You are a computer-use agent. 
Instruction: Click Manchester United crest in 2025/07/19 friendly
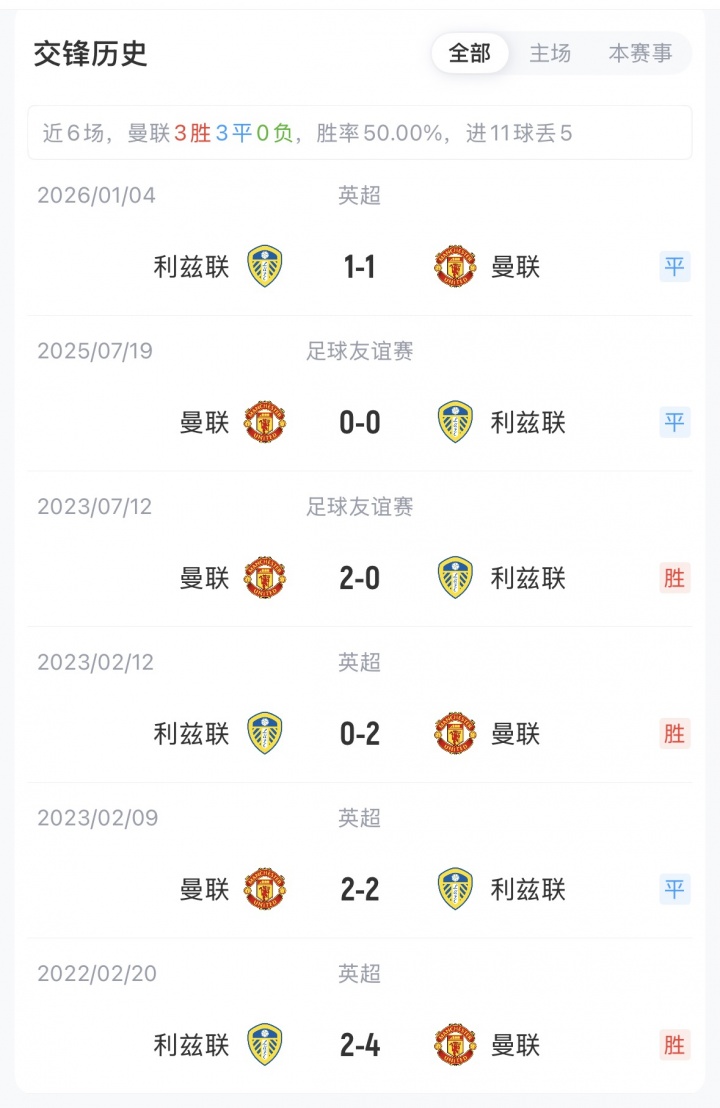265,423
